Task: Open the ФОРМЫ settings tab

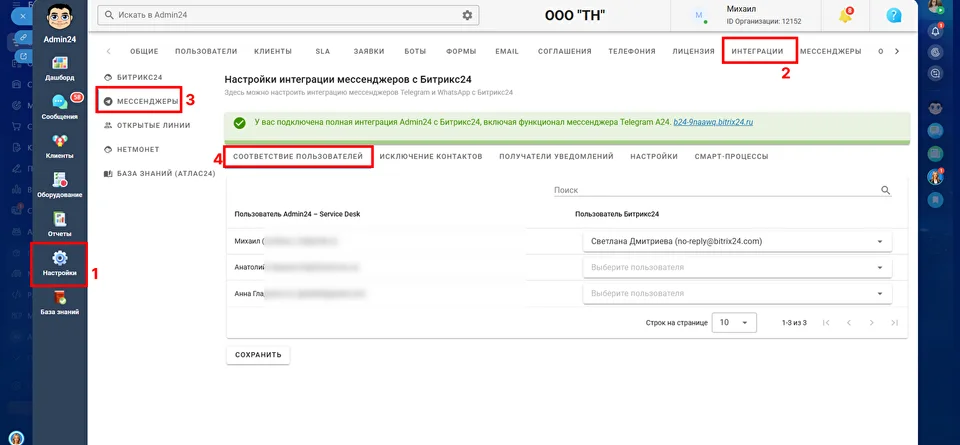Action: pos(461,51)
